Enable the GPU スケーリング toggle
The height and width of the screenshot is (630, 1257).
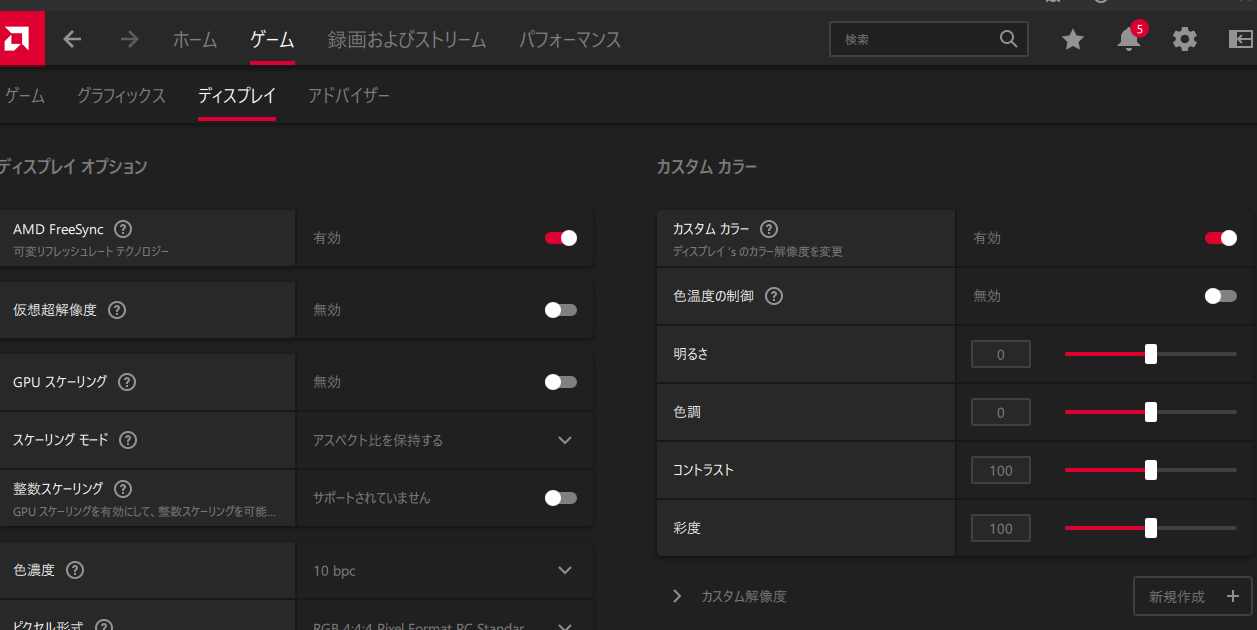[x=561, y=382]
